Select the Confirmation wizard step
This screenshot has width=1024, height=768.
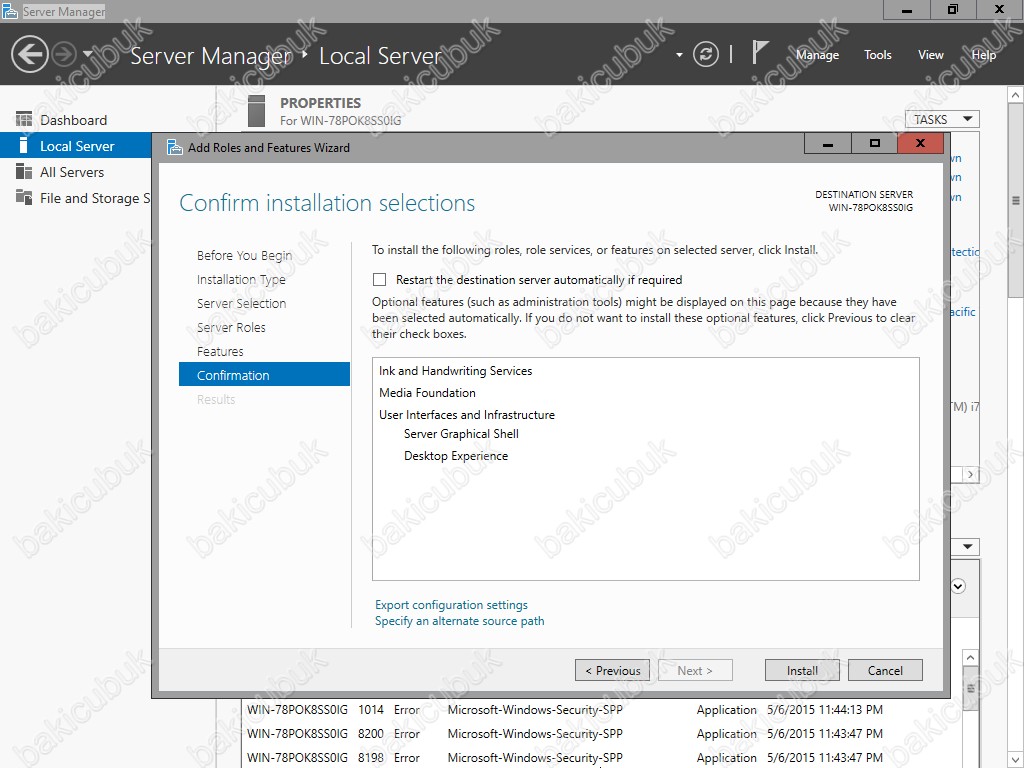pos(264,375)
